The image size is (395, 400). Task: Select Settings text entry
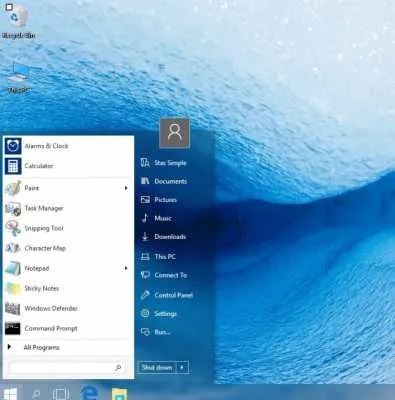point(166,314)
